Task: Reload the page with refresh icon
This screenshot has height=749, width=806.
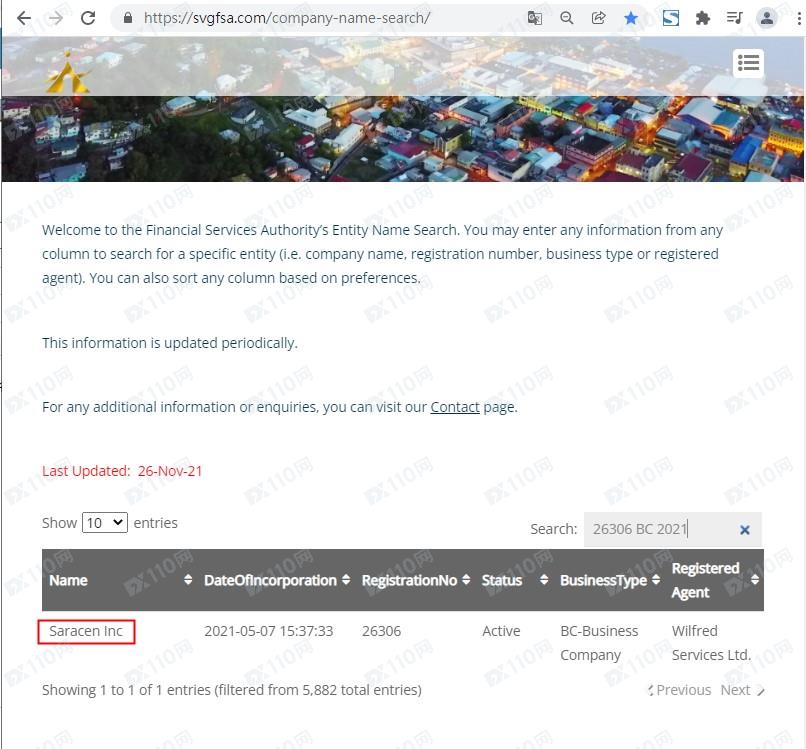Action: click(x=88, y=18)
